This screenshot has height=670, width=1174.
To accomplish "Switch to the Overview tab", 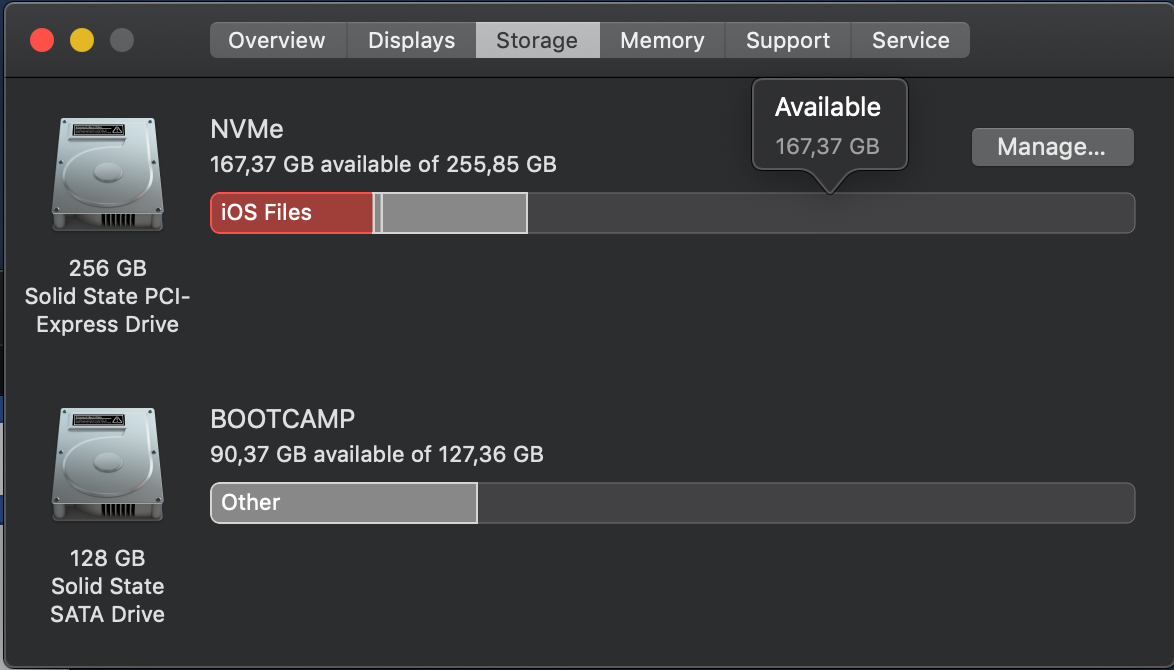I will [277, 40].
